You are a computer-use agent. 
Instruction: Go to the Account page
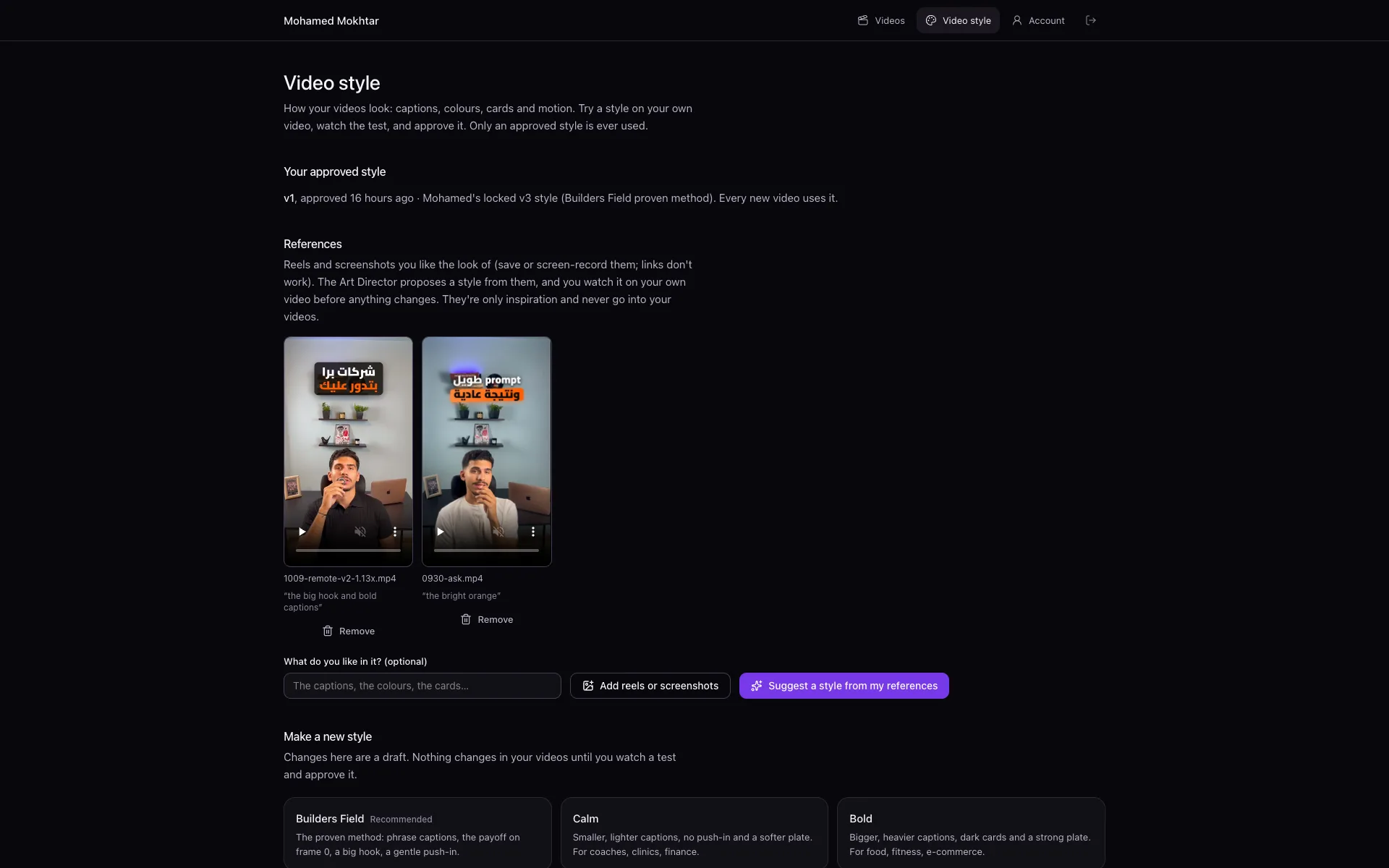pyautogui.click(x=1038, y=20)
